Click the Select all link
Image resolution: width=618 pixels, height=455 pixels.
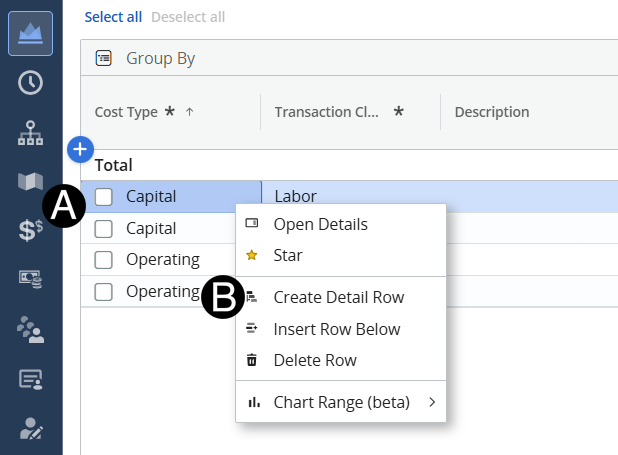pos(113,17)
